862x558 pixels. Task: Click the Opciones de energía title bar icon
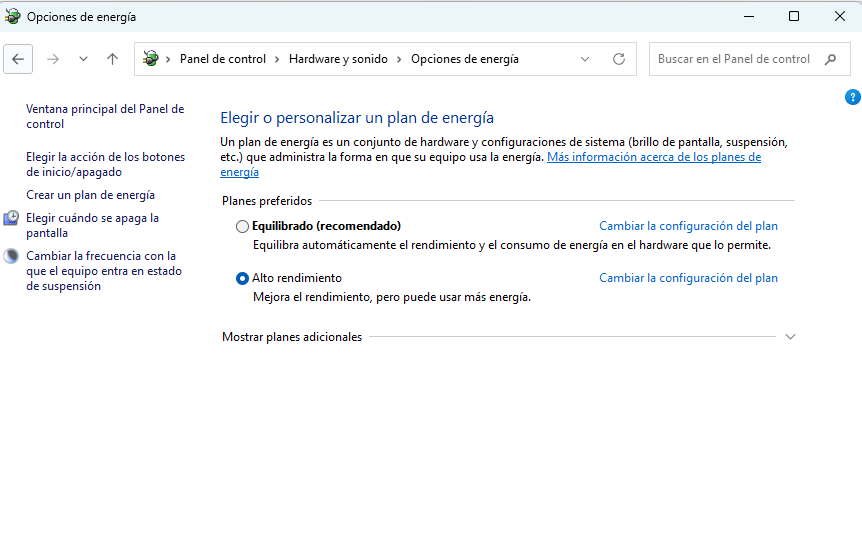click(x=12, y=16)
